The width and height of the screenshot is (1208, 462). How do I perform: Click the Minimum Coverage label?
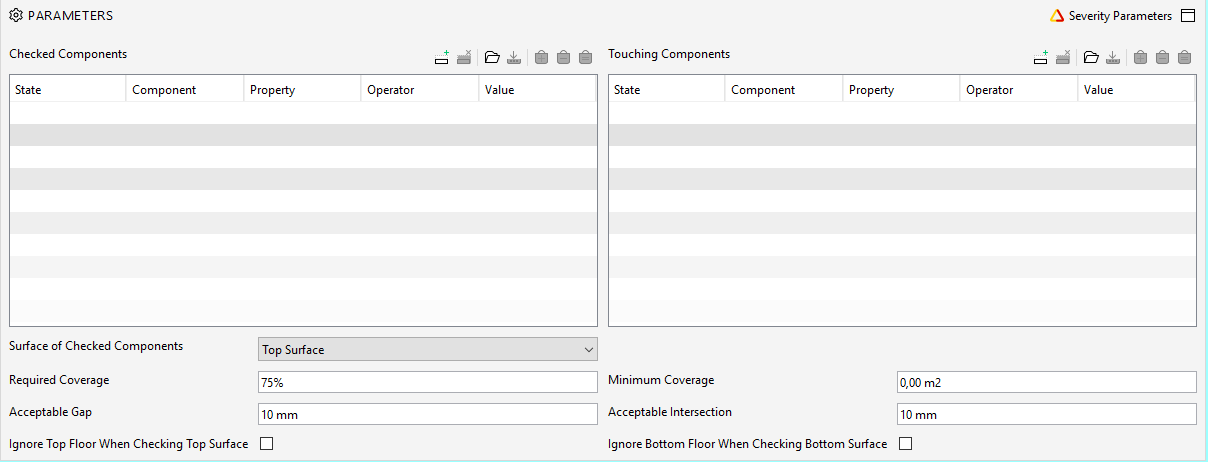(x=661, y=380)
